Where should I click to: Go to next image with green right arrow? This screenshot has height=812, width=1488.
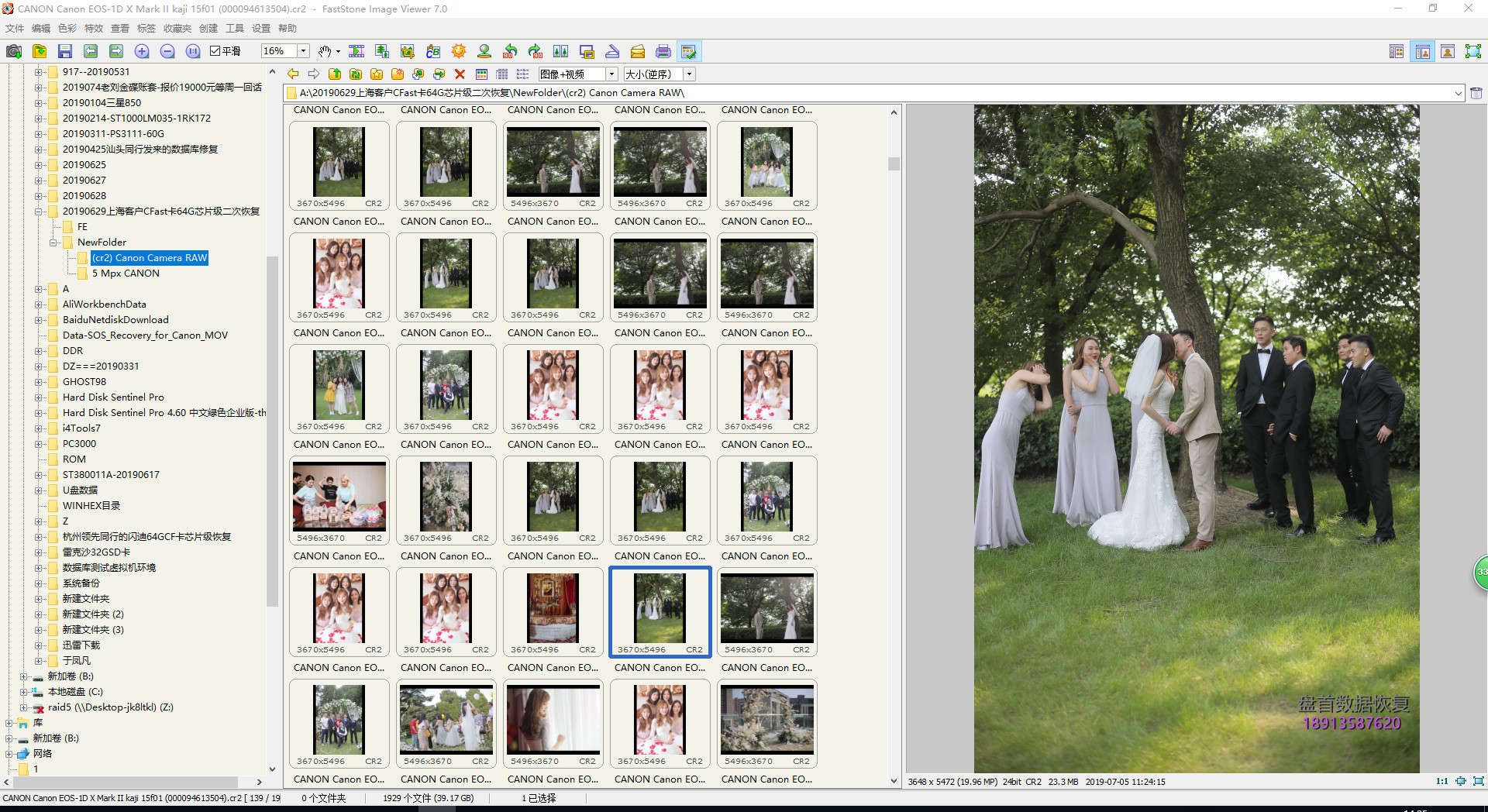click(x=116, y=51)
